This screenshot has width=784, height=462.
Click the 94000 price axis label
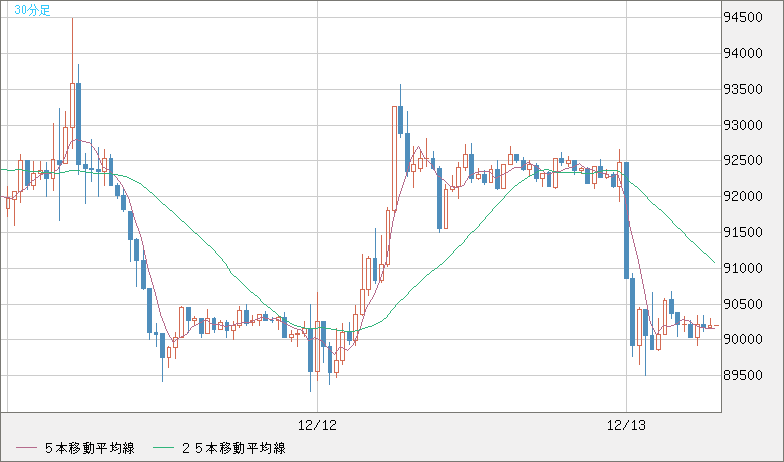[747, 53]
